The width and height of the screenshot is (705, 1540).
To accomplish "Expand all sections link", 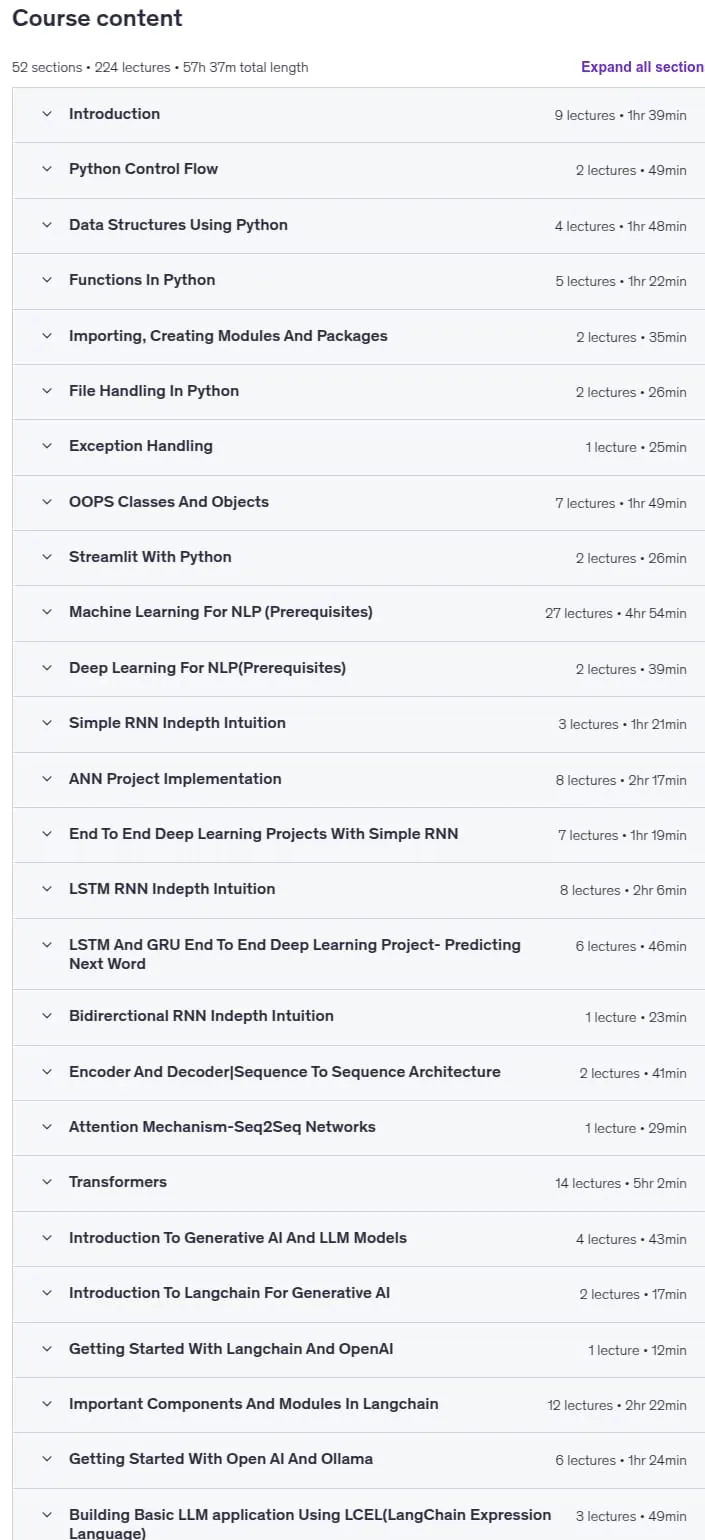I will (x=643, y=67).
